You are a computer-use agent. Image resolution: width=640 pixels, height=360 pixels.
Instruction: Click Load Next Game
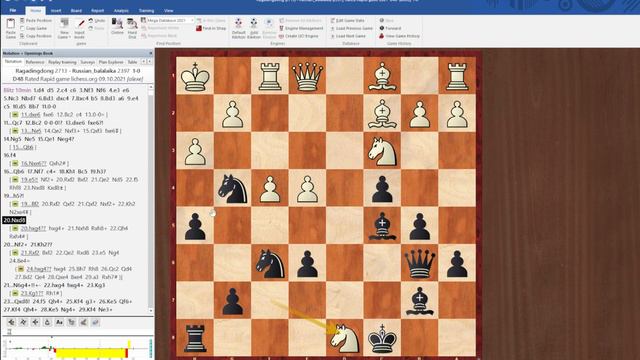coord(348,36)
